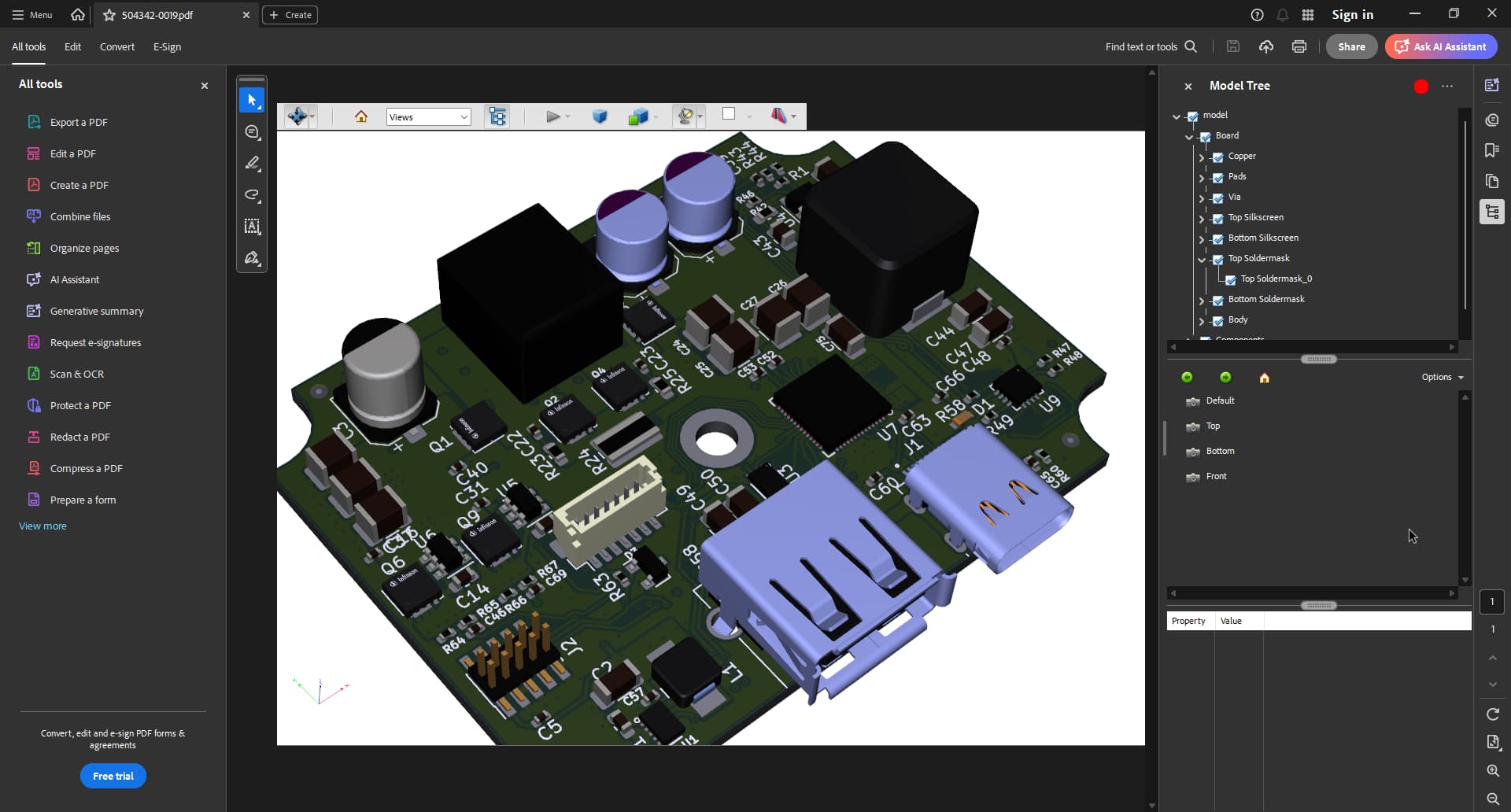Viewport: 1511px width, 812px height.
Task: Uncheck the Body checkbox in Model Tree
Action: (1218, 321)
